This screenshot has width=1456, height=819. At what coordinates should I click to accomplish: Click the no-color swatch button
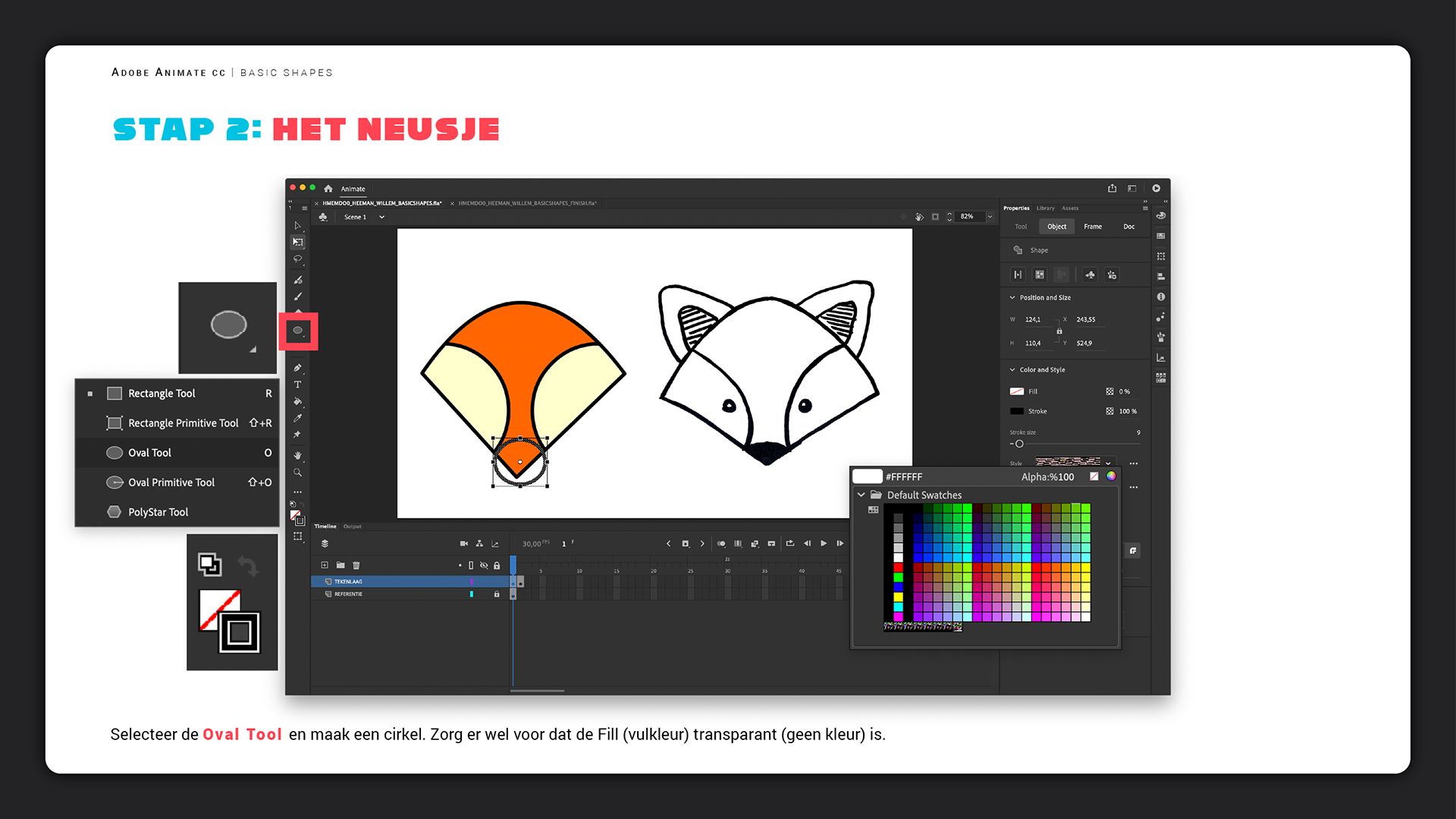[1094, 476]
